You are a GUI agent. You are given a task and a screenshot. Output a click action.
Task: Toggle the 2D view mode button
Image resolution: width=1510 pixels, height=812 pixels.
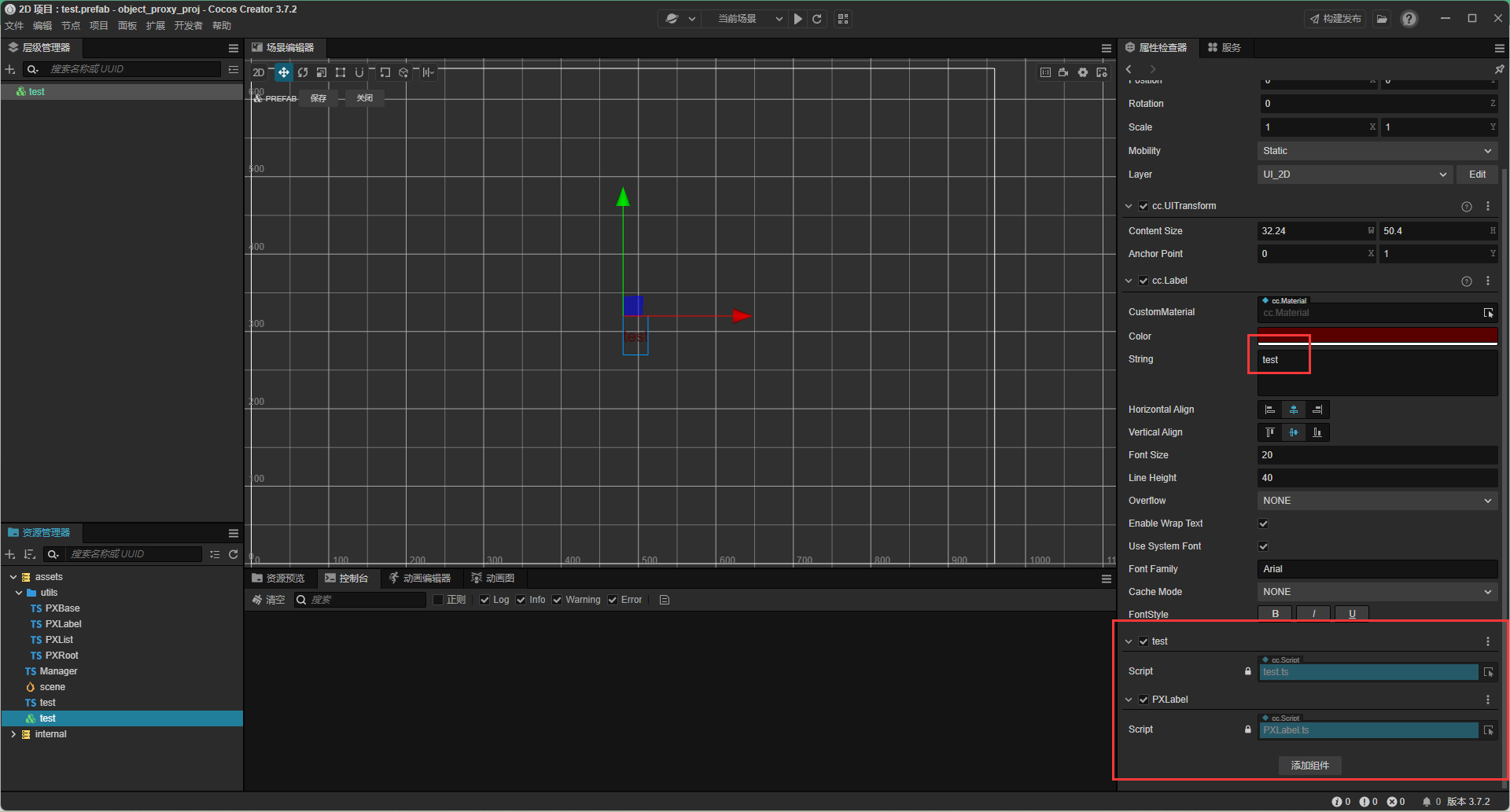tap(259, 72)
